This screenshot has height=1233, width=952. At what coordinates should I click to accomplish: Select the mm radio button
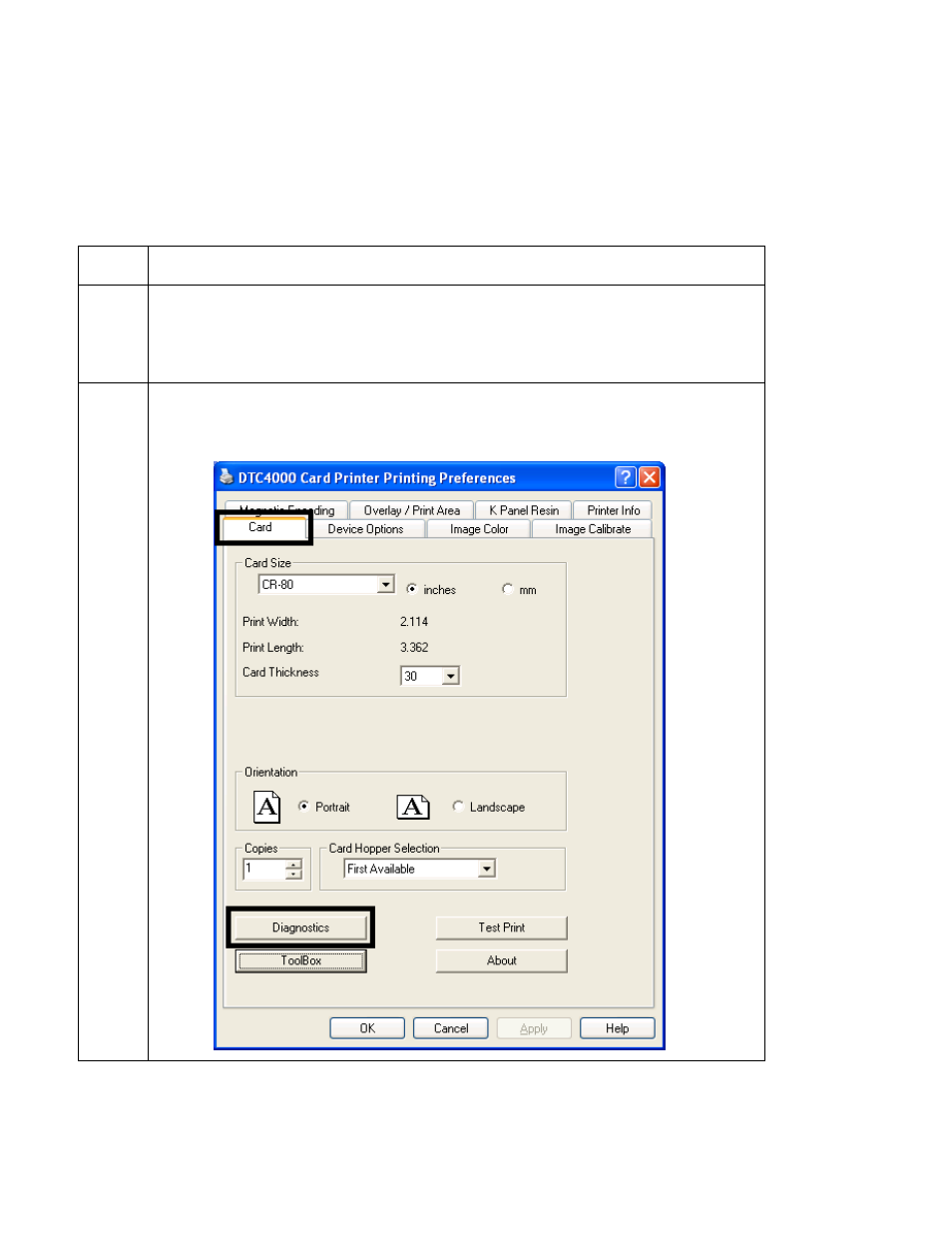pos(508,589)
